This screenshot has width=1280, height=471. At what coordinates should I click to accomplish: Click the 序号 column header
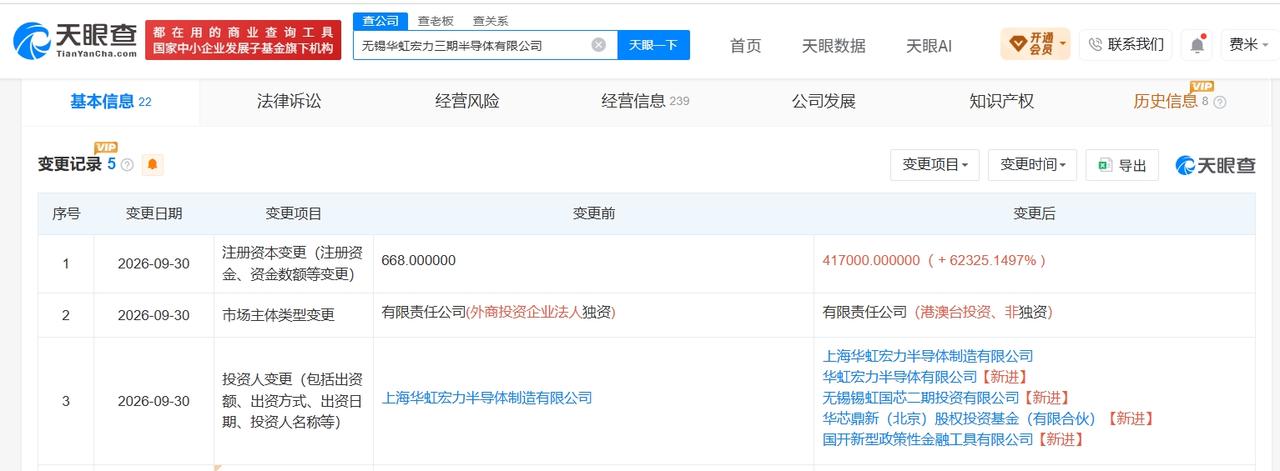[66, 213]
